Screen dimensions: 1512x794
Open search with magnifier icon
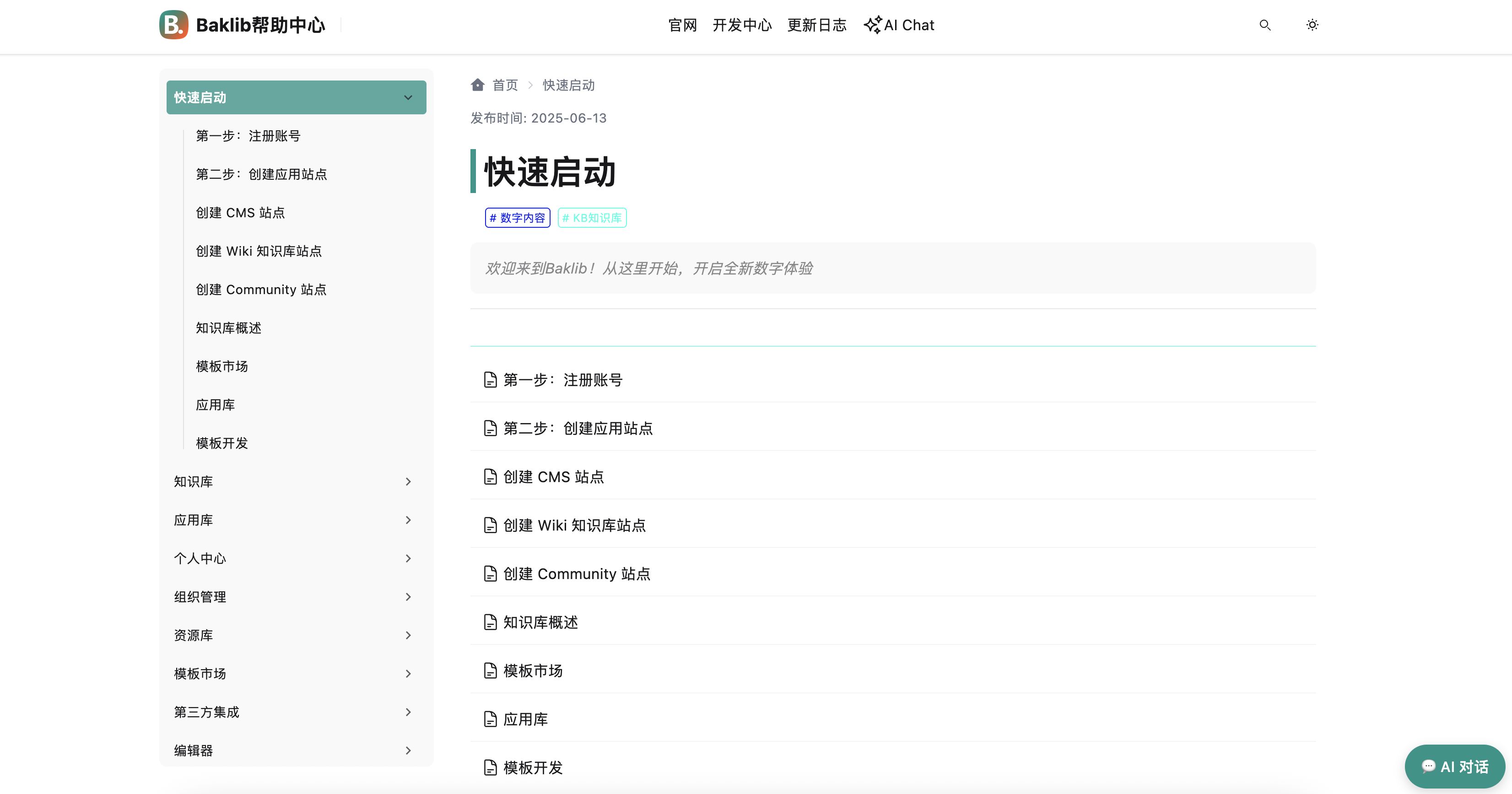click(x=1265, y=25)
